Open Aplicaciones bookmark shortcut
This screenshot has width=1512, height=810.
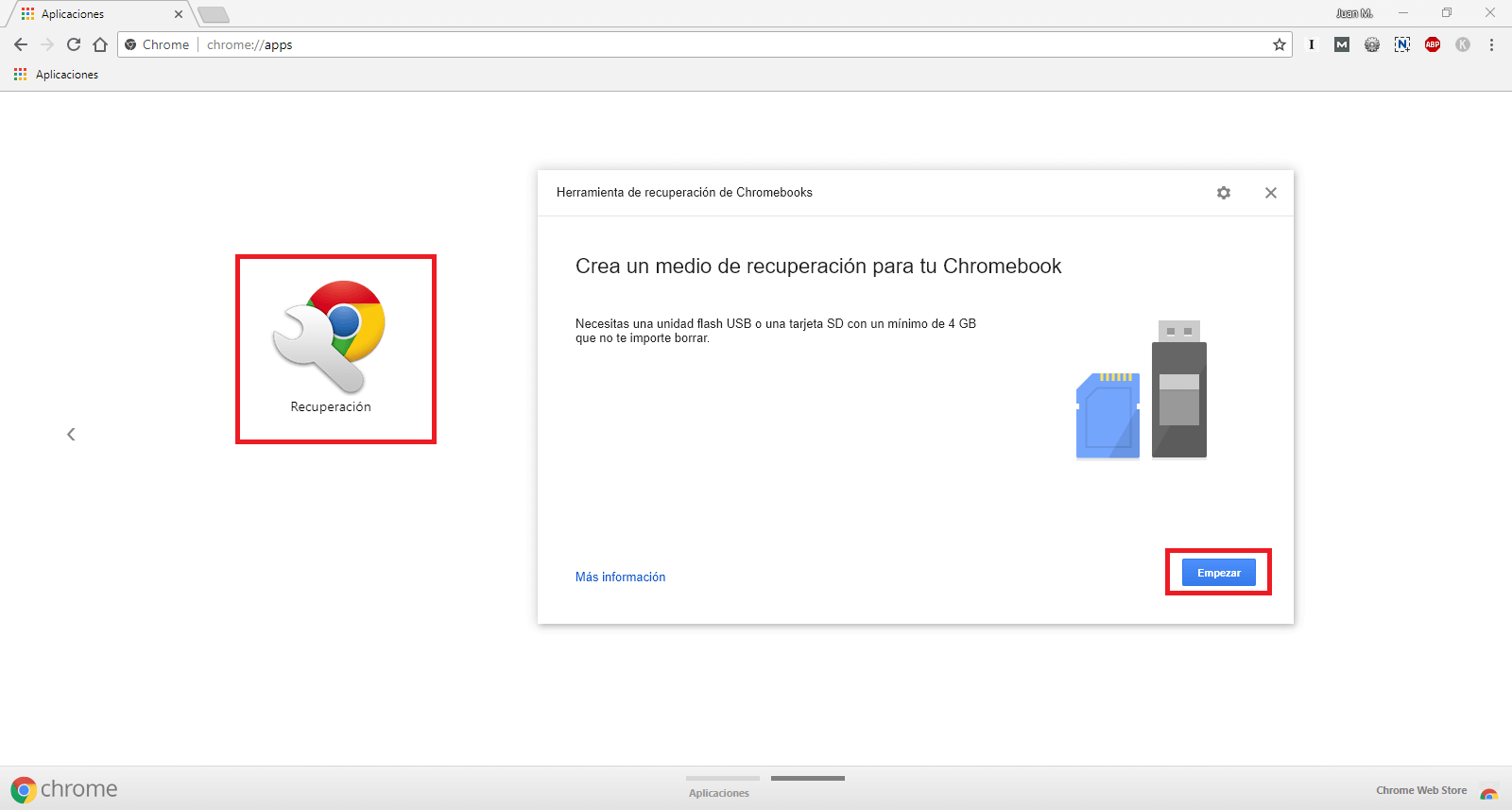click(56, 75)
